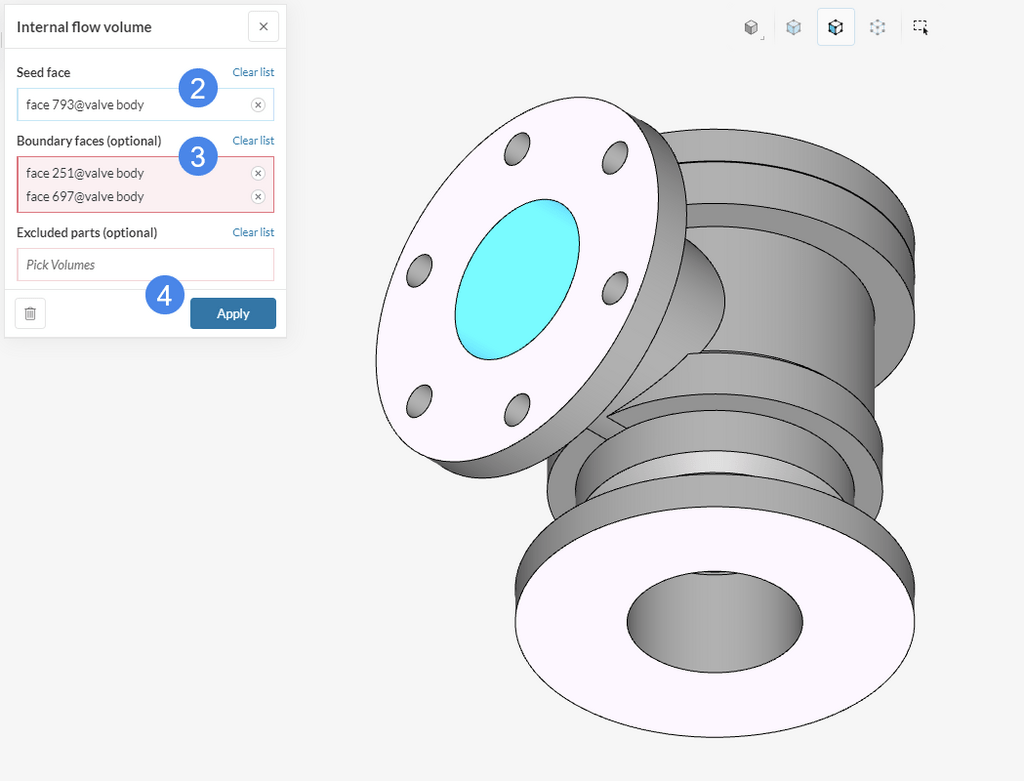Clear the Seed face list

pos(253,72)
